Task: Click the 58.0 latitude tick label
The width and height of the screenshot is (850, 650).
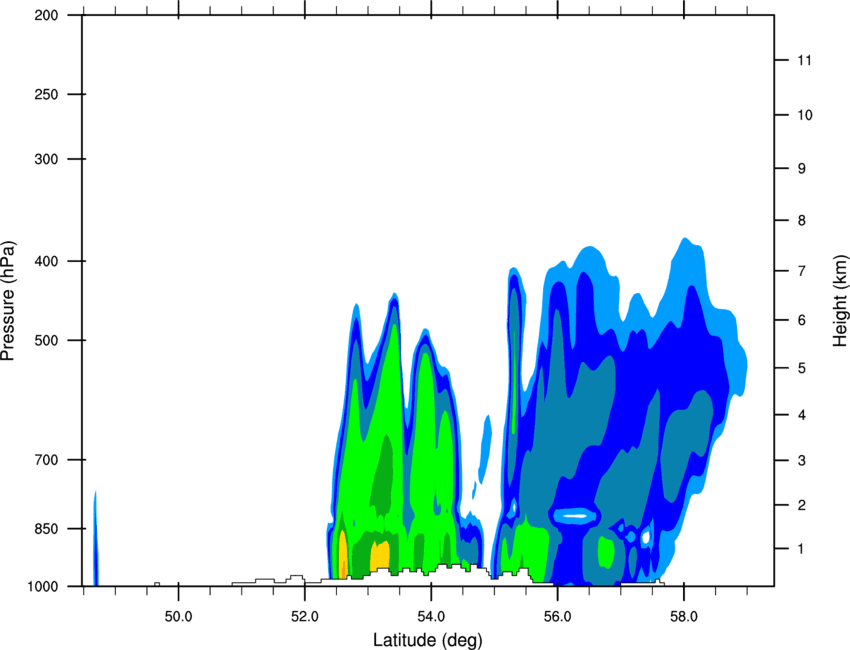Action: (684, 617)
